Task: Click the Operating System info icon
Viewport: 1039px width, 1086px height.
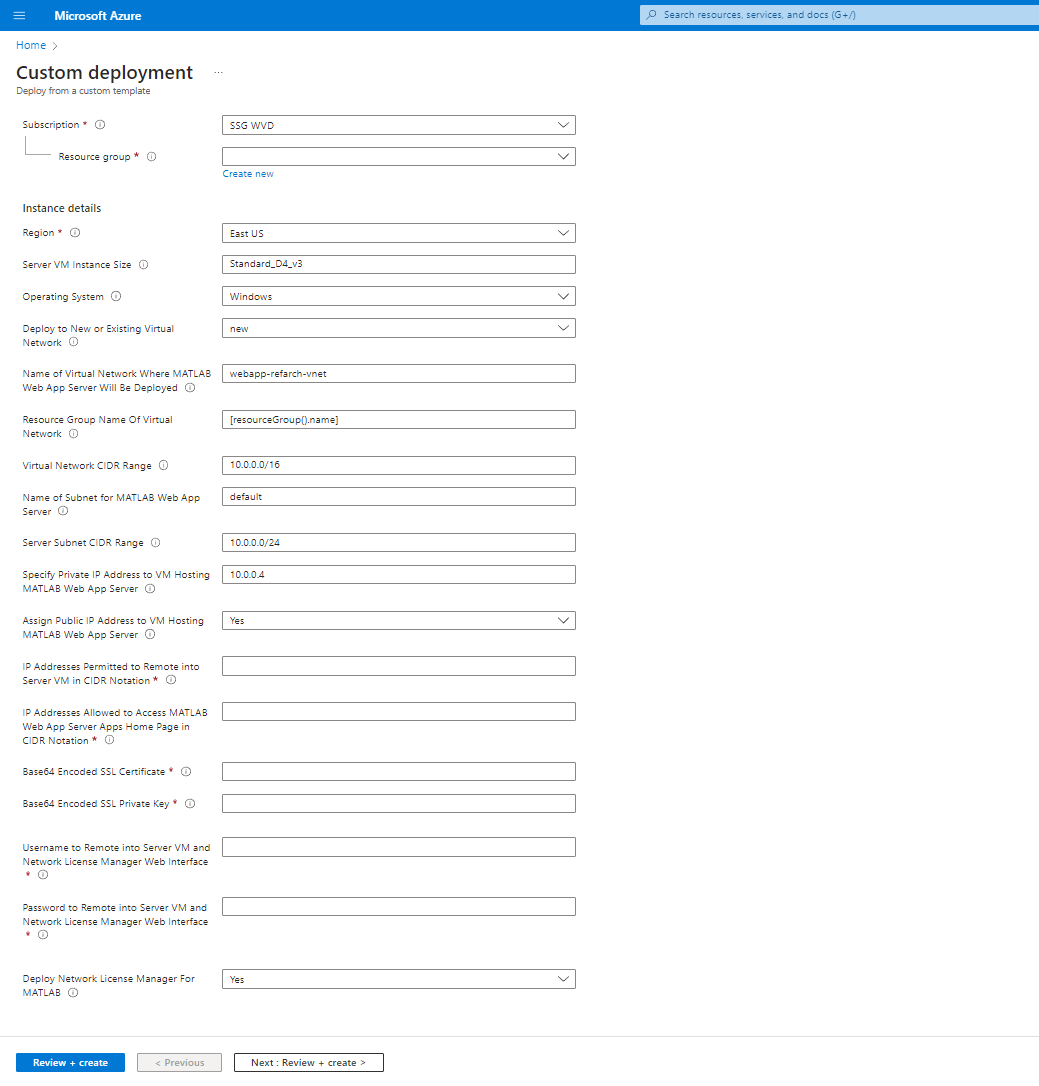Action: tap(116, 296)
